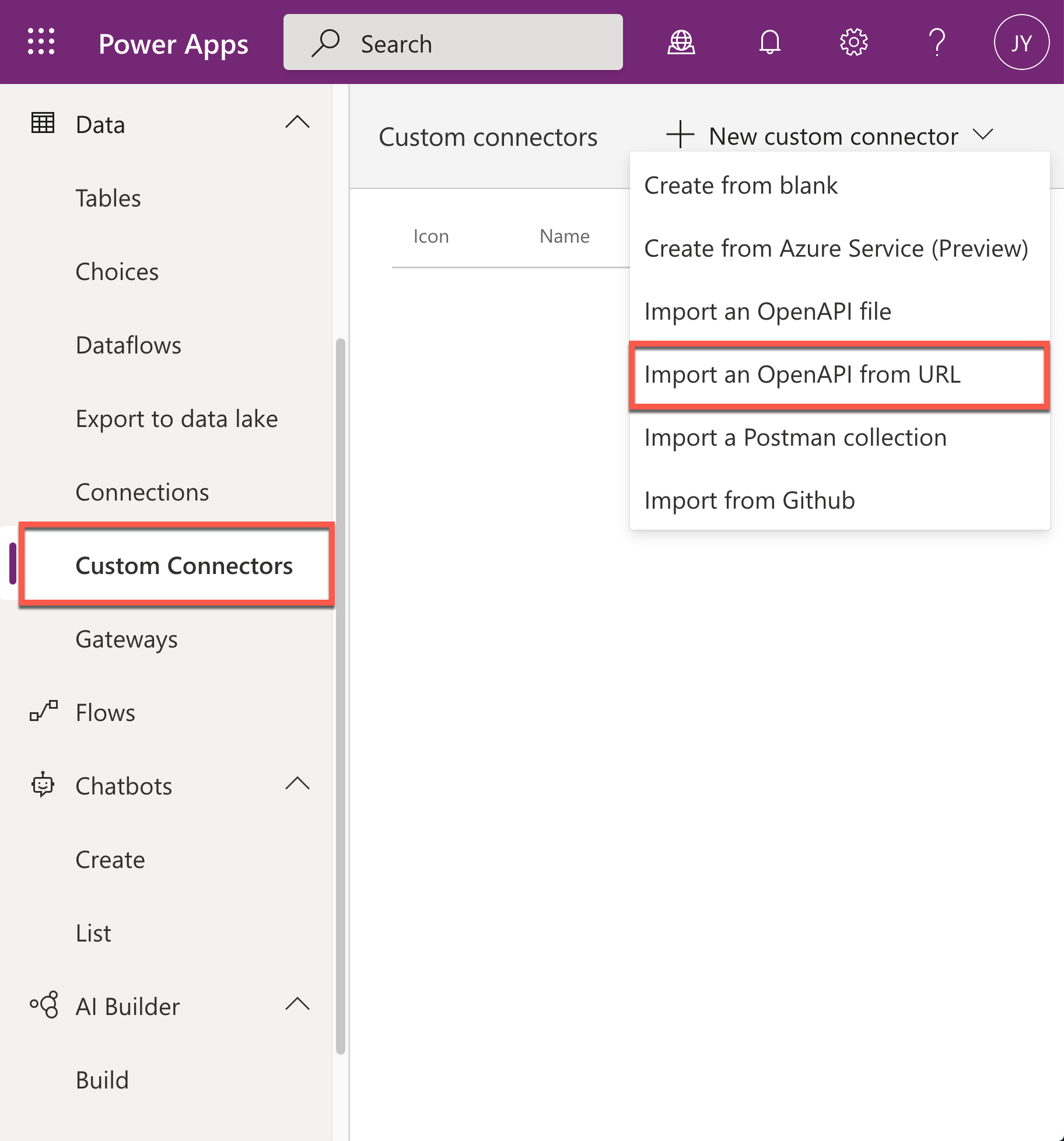
Task: Click the Search input field
Action: point(453,42)
